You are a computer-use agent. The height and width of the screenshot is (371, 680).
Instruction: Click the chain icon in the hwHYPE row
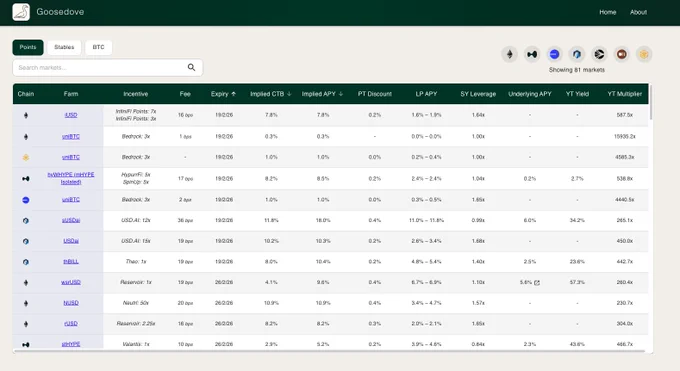pyautogui.click(x=26, y=178)
